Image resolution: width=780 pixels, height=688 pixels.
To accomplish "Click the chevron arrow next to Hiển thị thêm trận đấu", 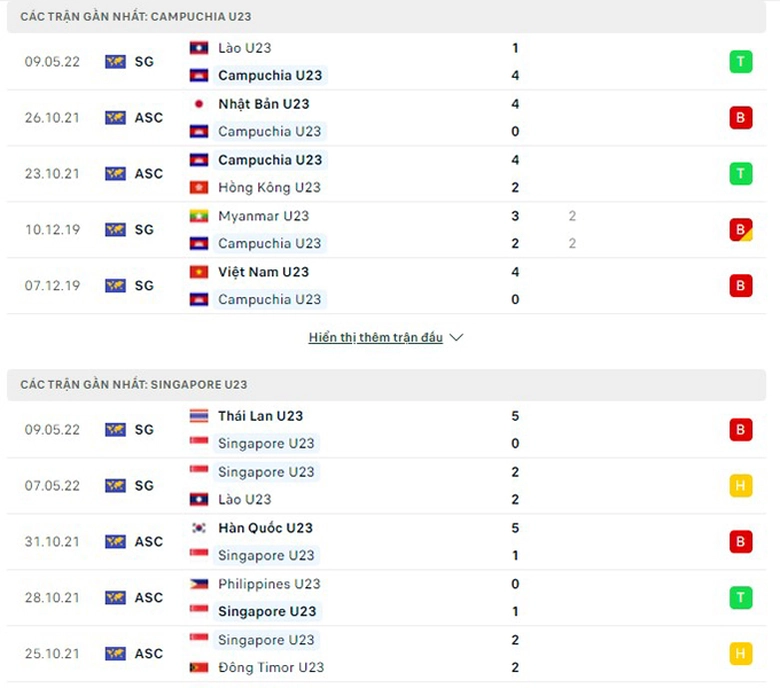I will 457,338.
